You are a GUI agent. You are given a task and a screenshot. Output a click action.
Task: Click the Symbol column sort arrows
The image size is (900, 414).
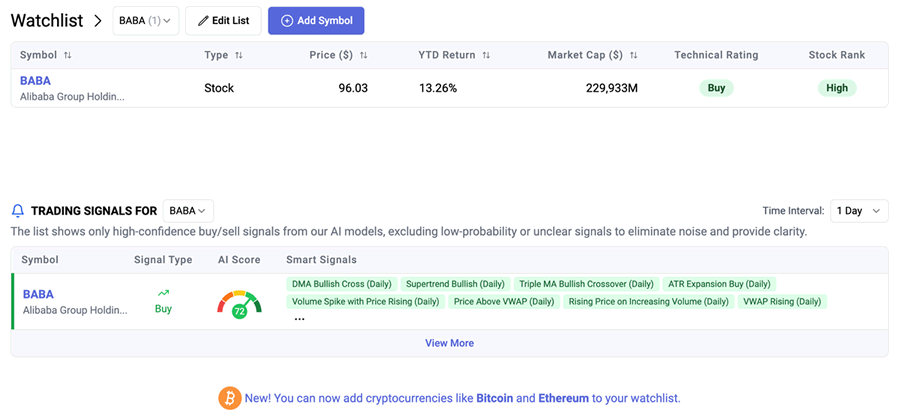click(68, 55)
